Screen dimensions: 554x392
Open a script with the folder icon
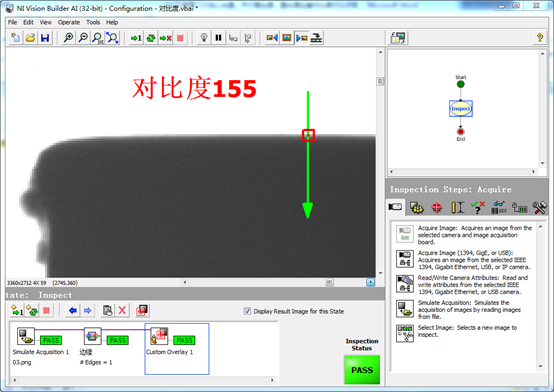(30, 38)
